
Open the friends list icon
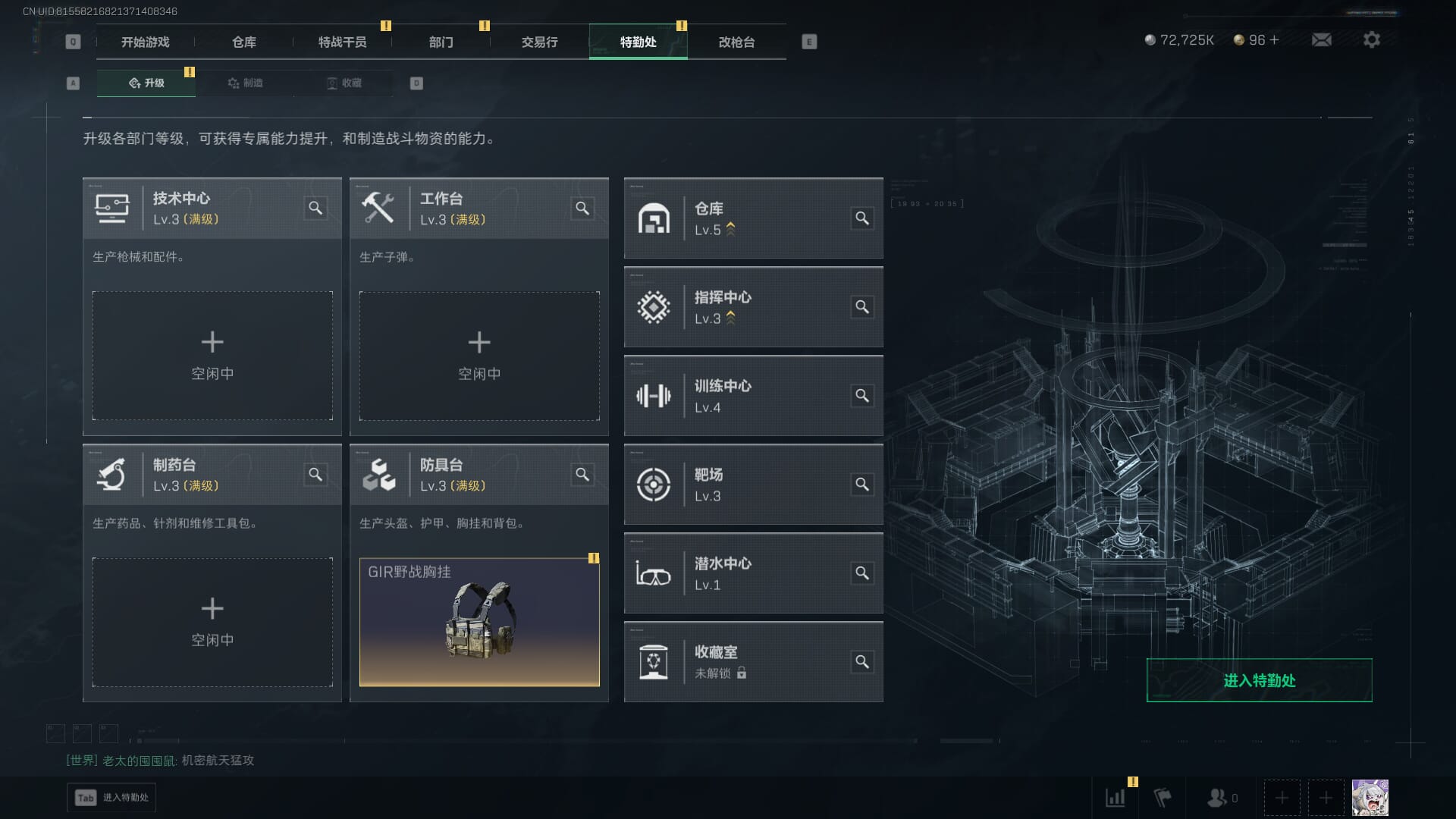coord(1217,798)
